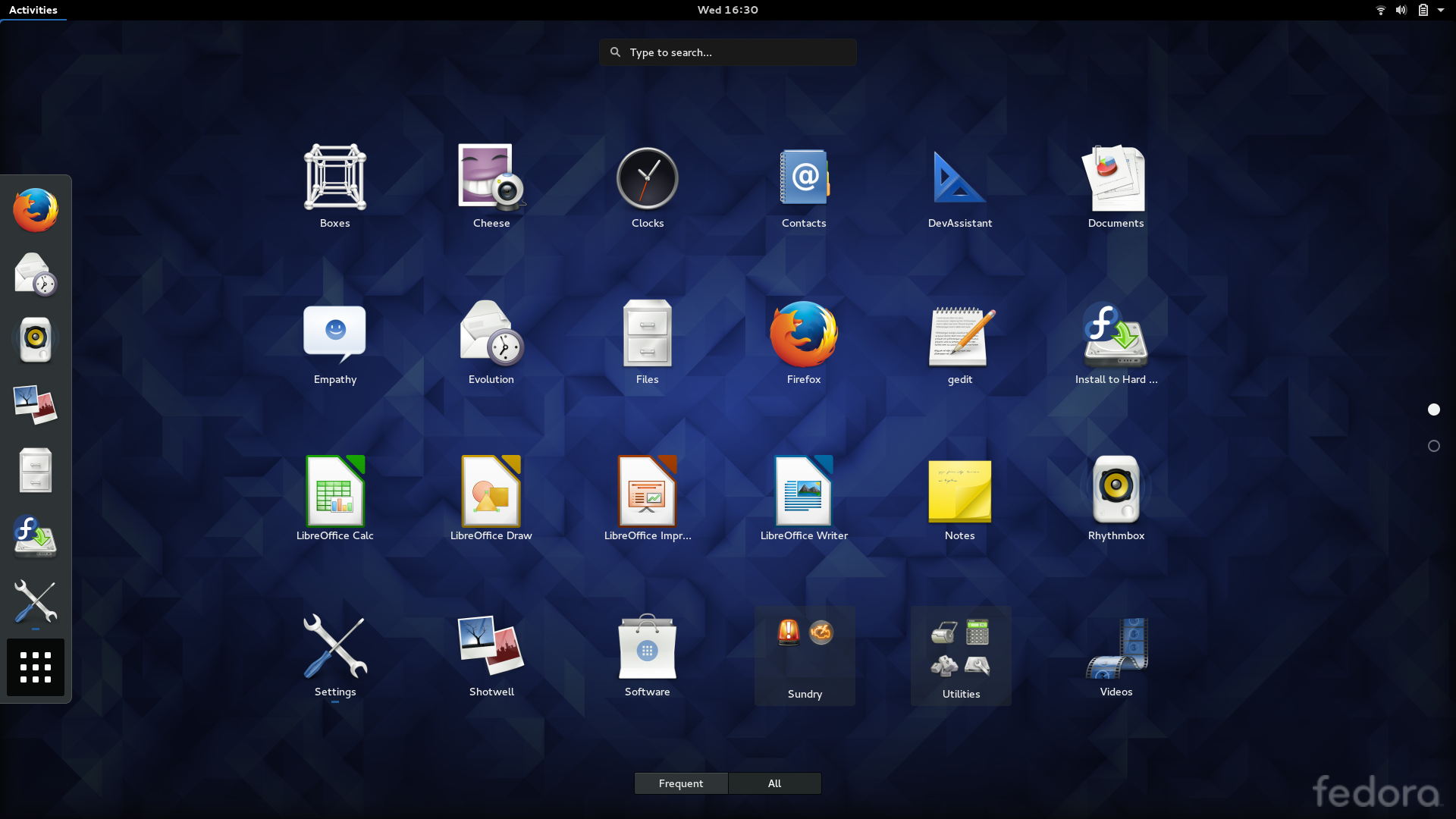Open LibreOffice Draw
The height and width of the screenshot is (819, 1456).
click(491, 499)
